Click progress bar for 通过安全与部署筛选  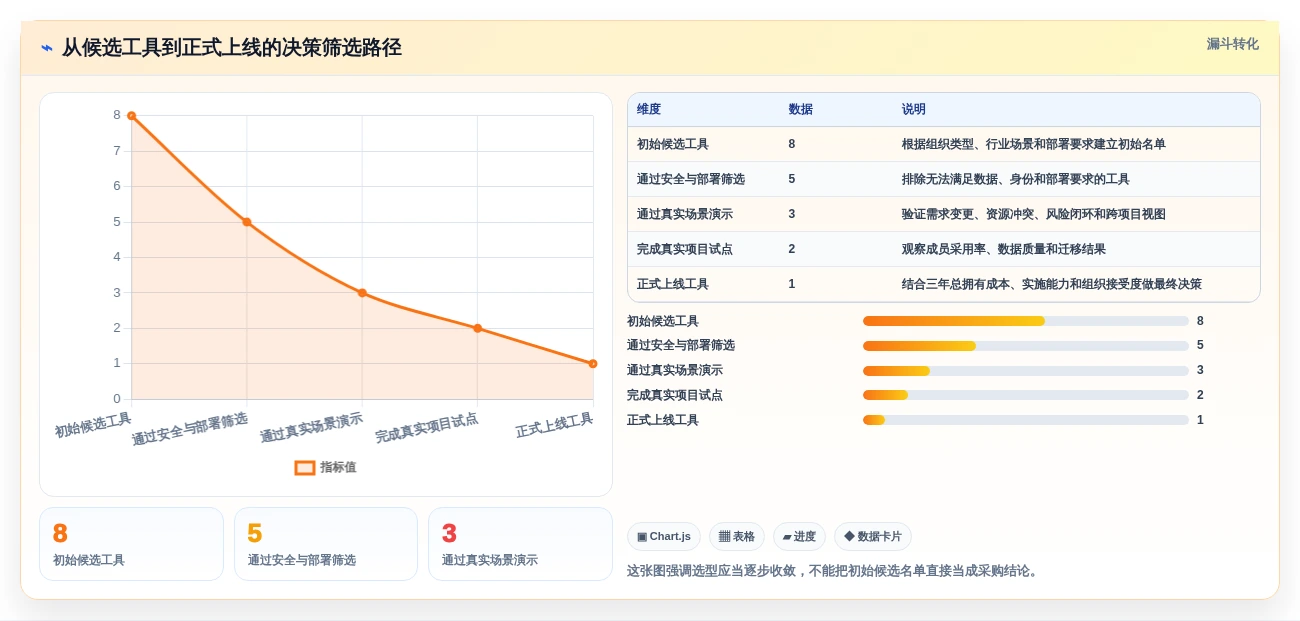click(x=1026, y=346)
